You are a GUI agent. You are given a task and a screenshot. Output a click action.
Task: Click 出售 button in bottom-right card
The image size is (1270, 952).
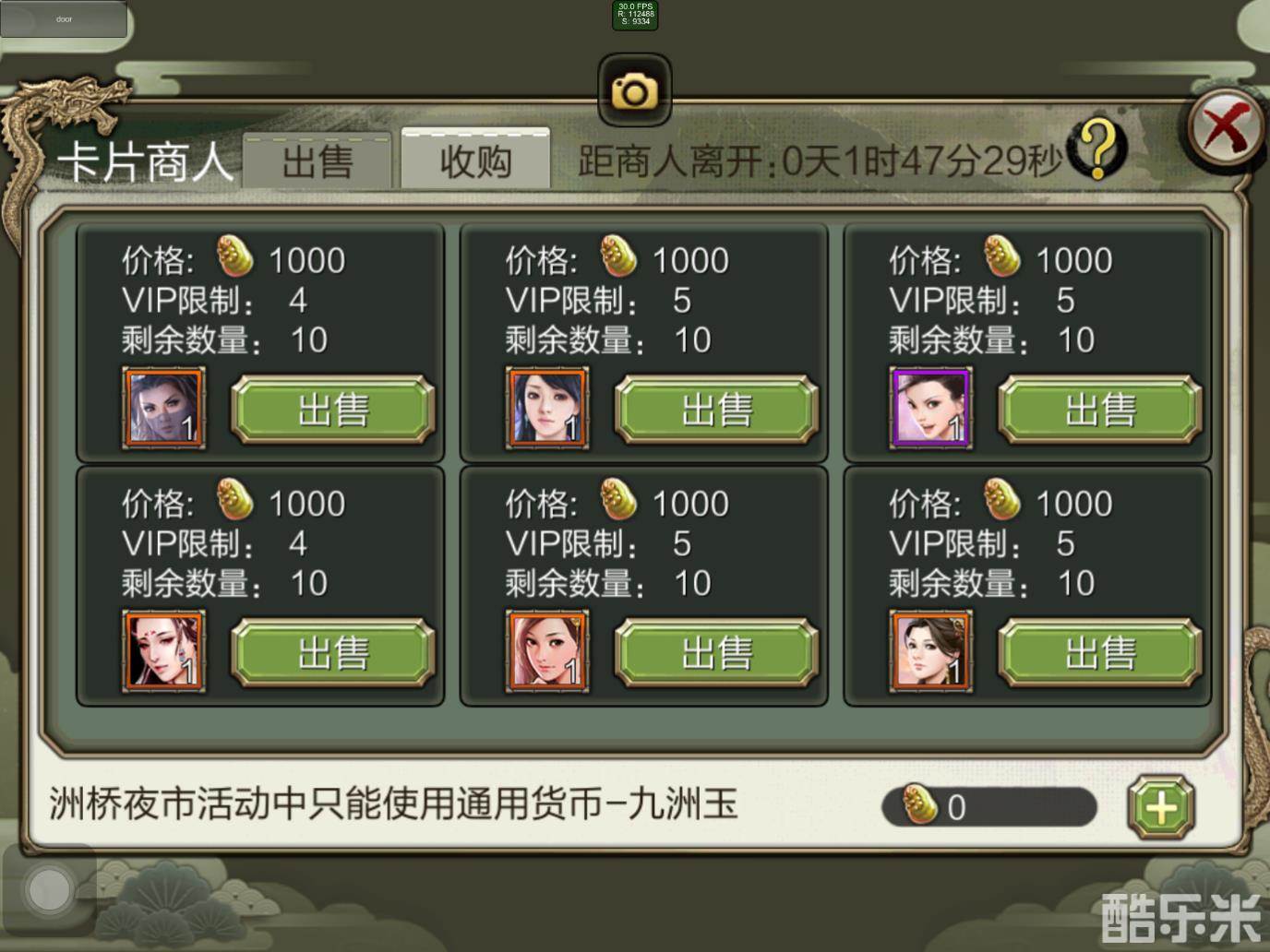coord(1100,652)
